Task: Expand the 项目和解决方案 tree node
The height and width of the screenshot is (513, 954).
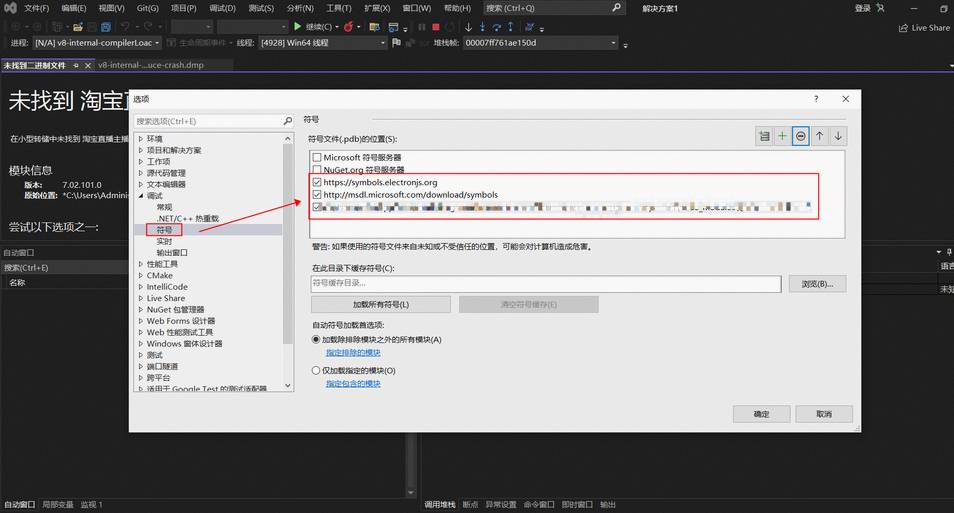Action: 141,150
